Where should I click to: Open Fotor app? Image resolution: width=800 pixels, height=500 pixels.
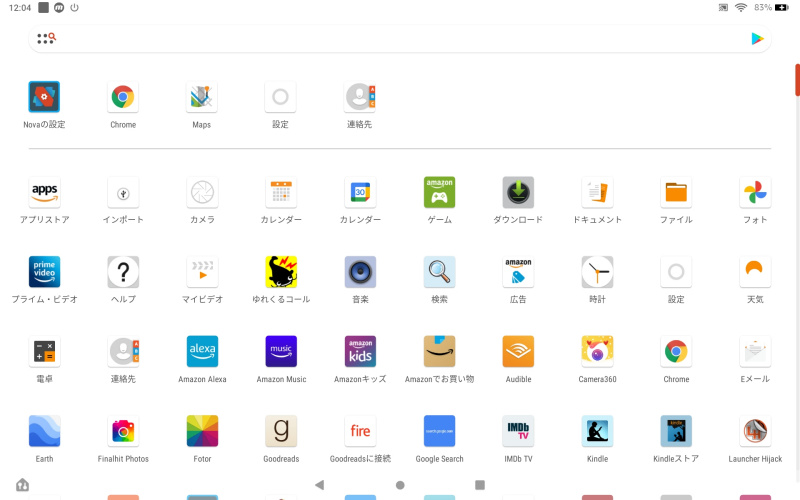pyautogui.click(x=202, y=431)
